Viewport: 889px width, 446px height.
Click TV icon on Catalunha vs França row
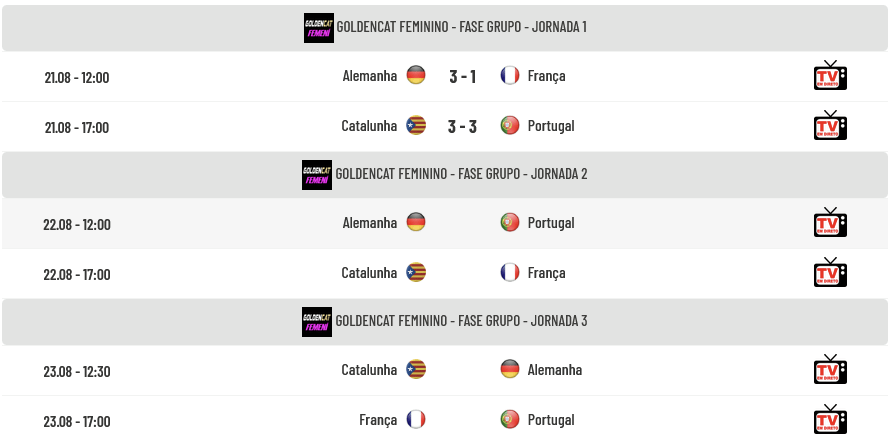click(x=830, y=272)
